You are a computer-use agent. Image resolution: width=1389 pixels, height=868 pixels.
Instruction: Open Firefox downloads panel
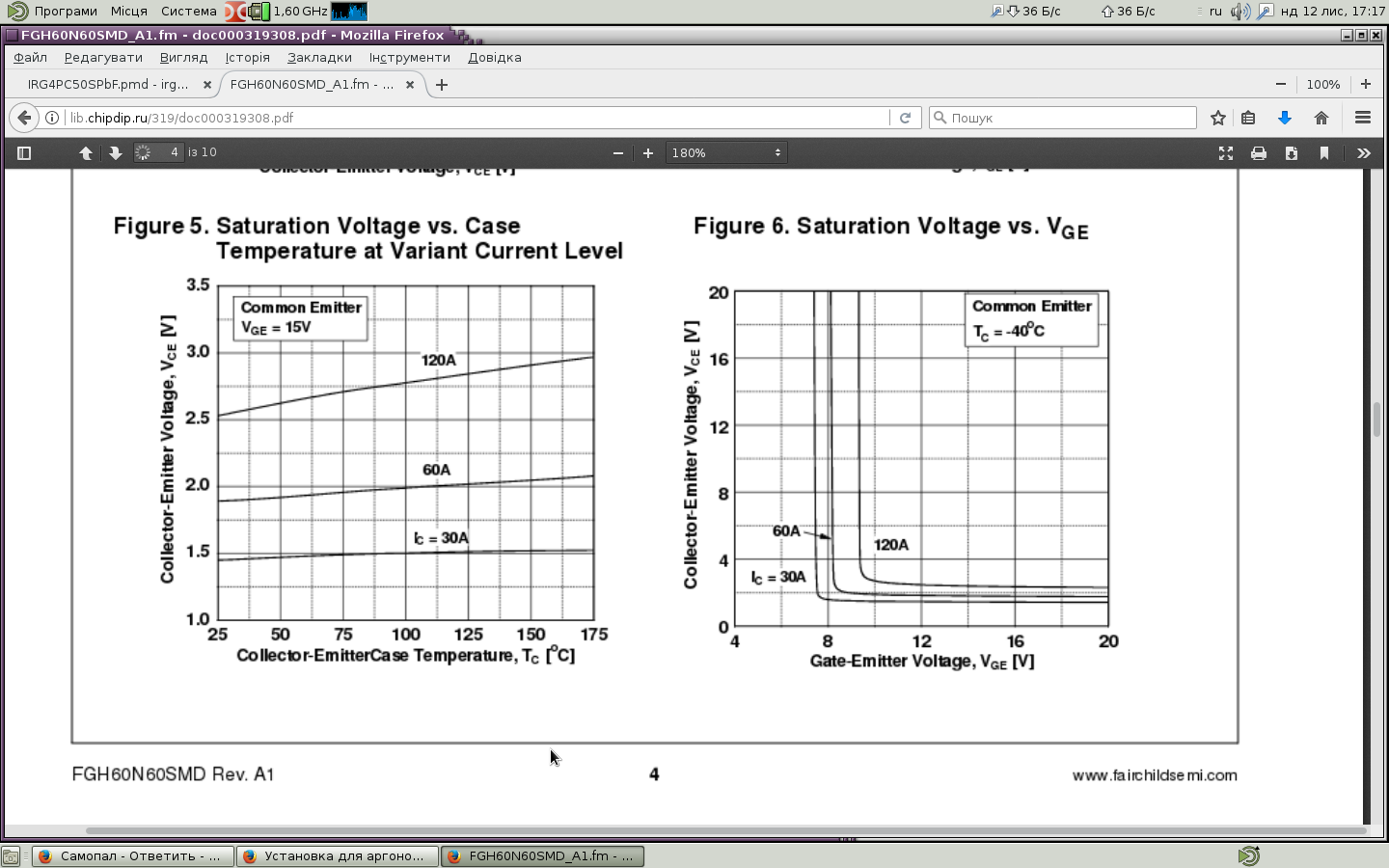pos(1284,118)
